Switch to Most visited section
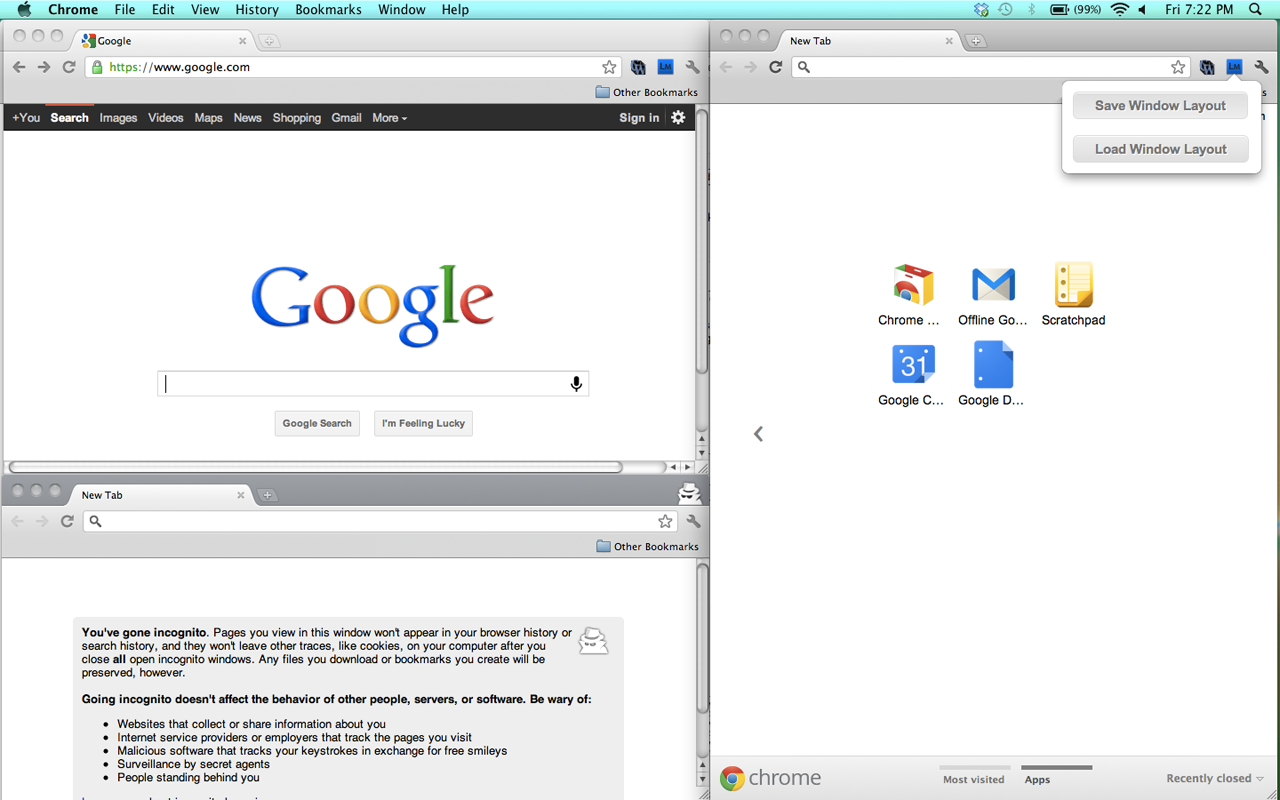 [973, 779]
